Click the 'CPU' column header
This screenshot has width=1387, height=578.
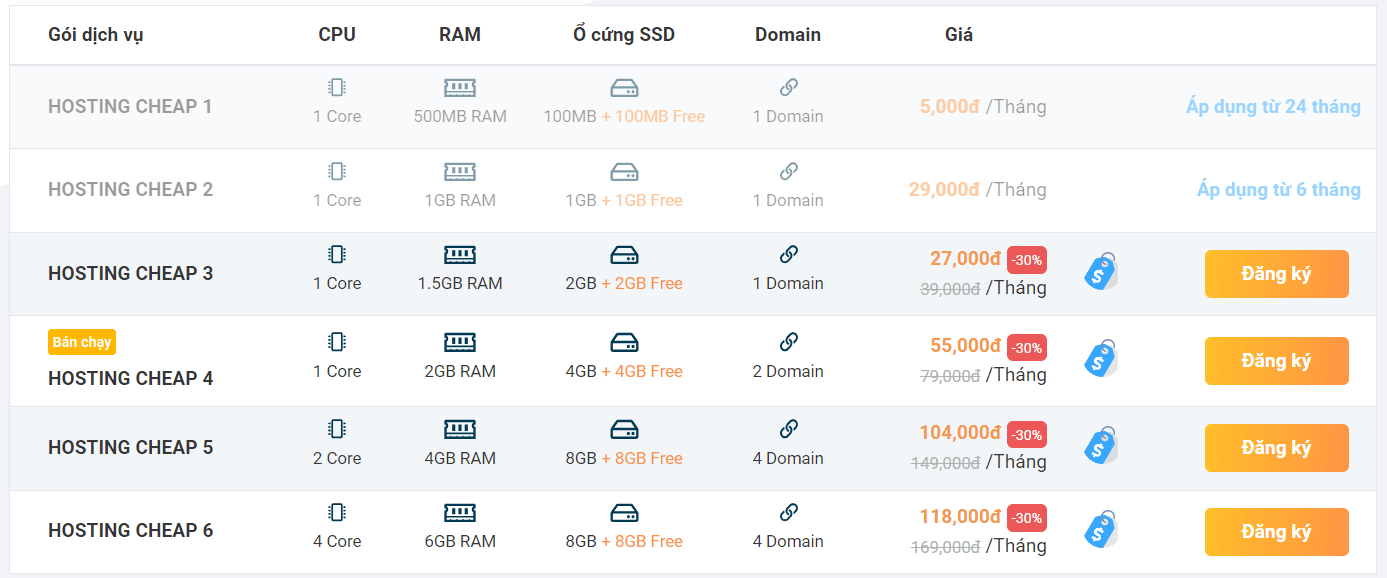click(337, 35)
